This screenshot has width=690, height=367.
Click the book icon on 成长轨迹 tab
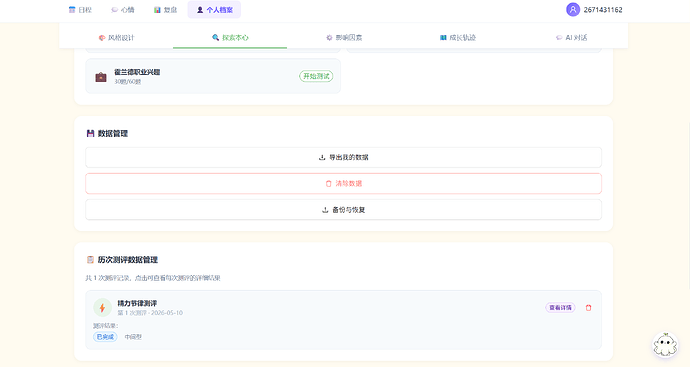[443, 37]
